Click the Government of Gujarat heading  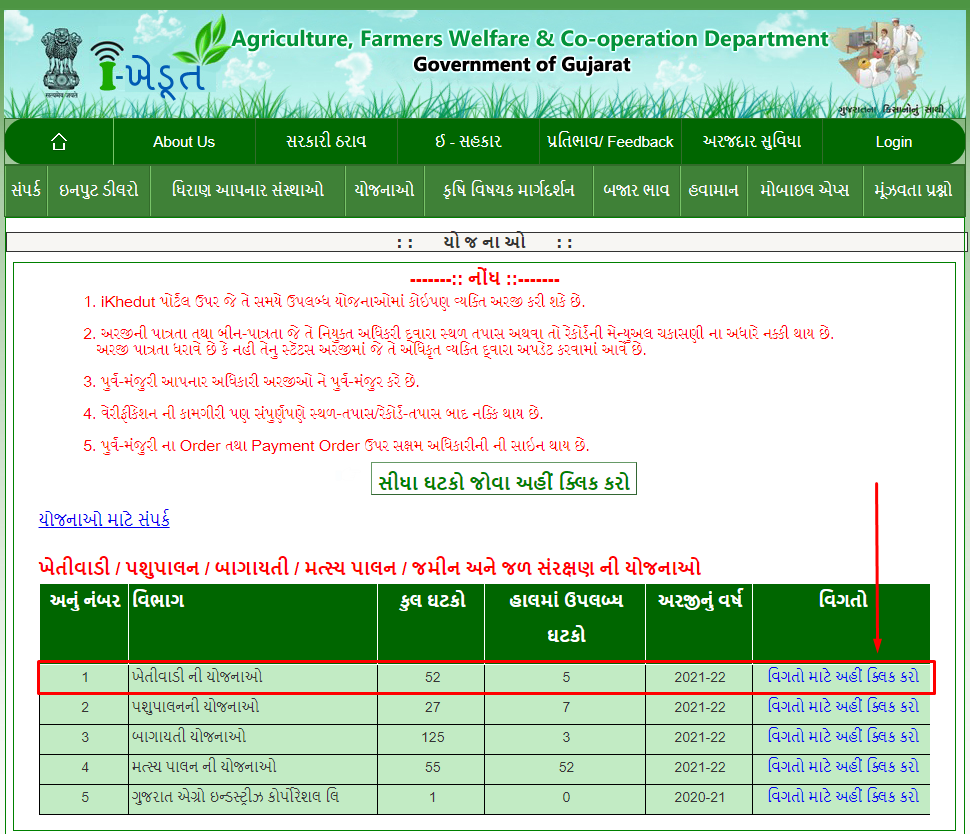click(522, 64)
